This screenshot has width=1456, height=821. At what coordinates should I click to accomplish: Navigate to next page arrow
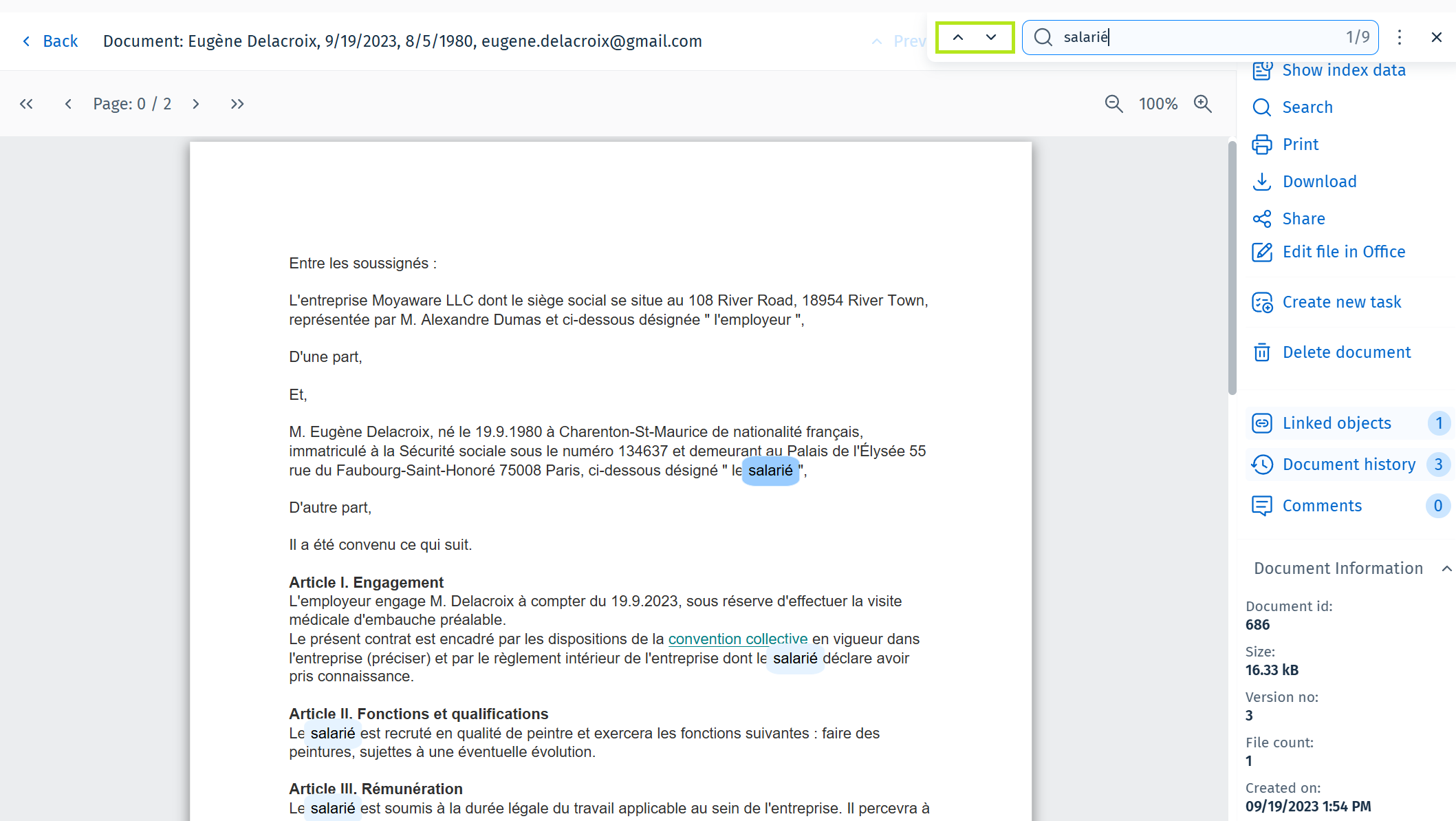[196, 104]
